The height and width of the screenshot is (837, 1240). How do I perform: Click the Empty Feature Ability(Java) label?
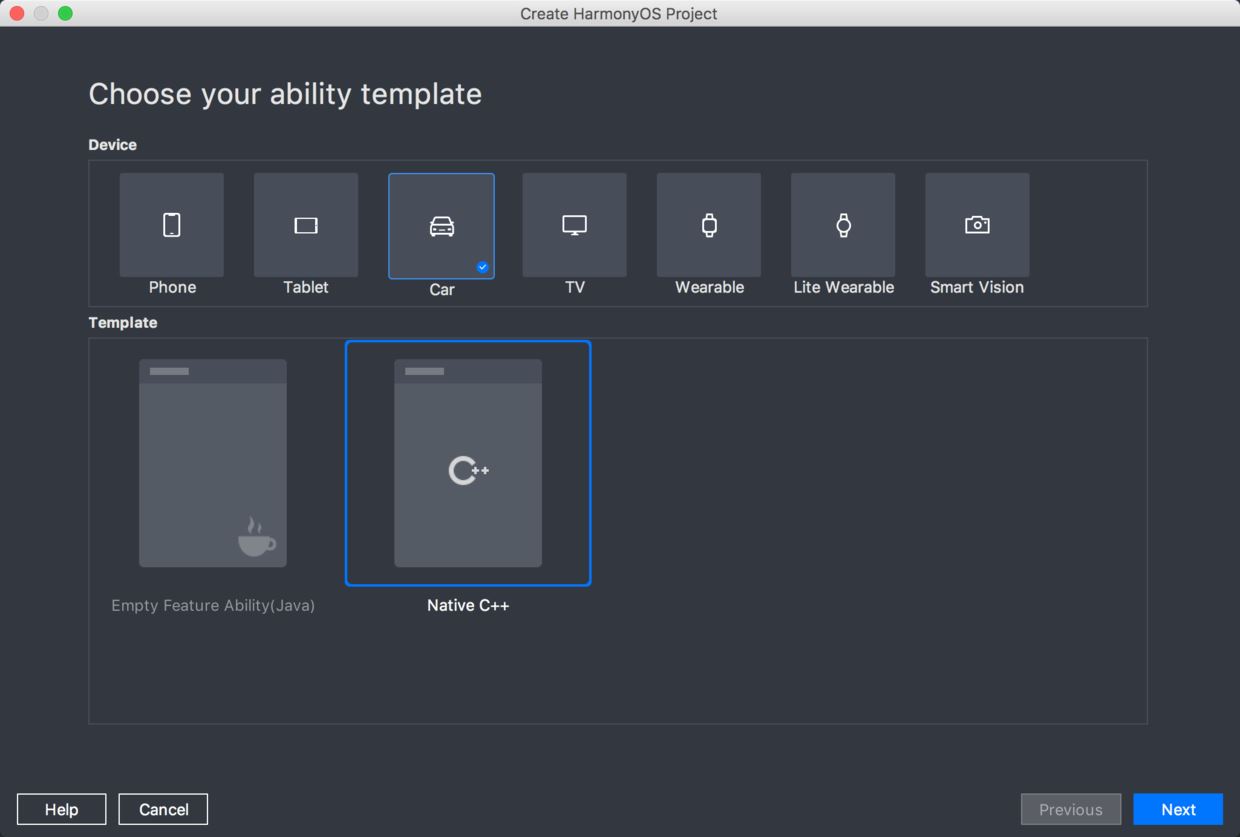(x=213, y=605)
